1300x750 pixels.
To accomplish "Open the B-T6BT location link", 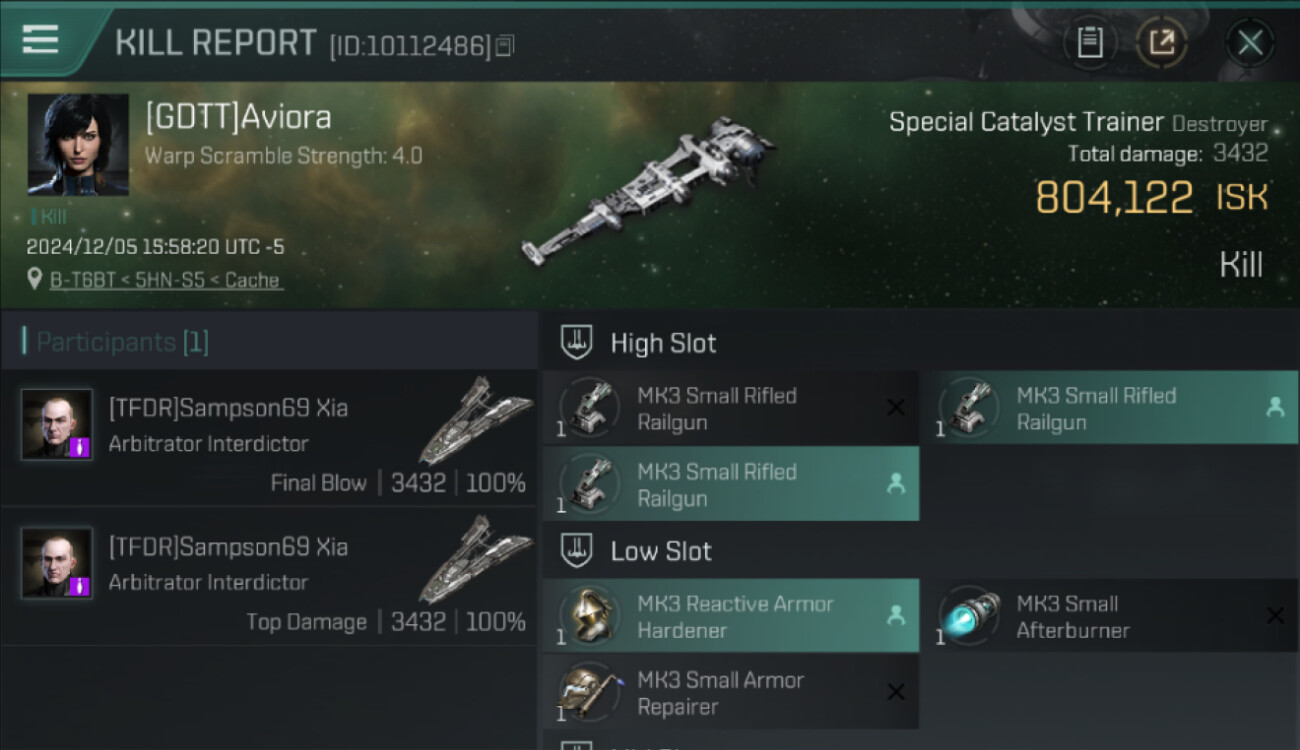I will click(x=166, y=280).
